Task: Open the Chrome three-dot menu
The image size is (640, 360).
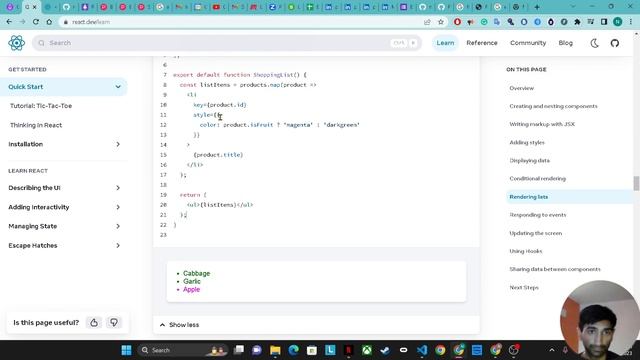Action: (631, 22)
